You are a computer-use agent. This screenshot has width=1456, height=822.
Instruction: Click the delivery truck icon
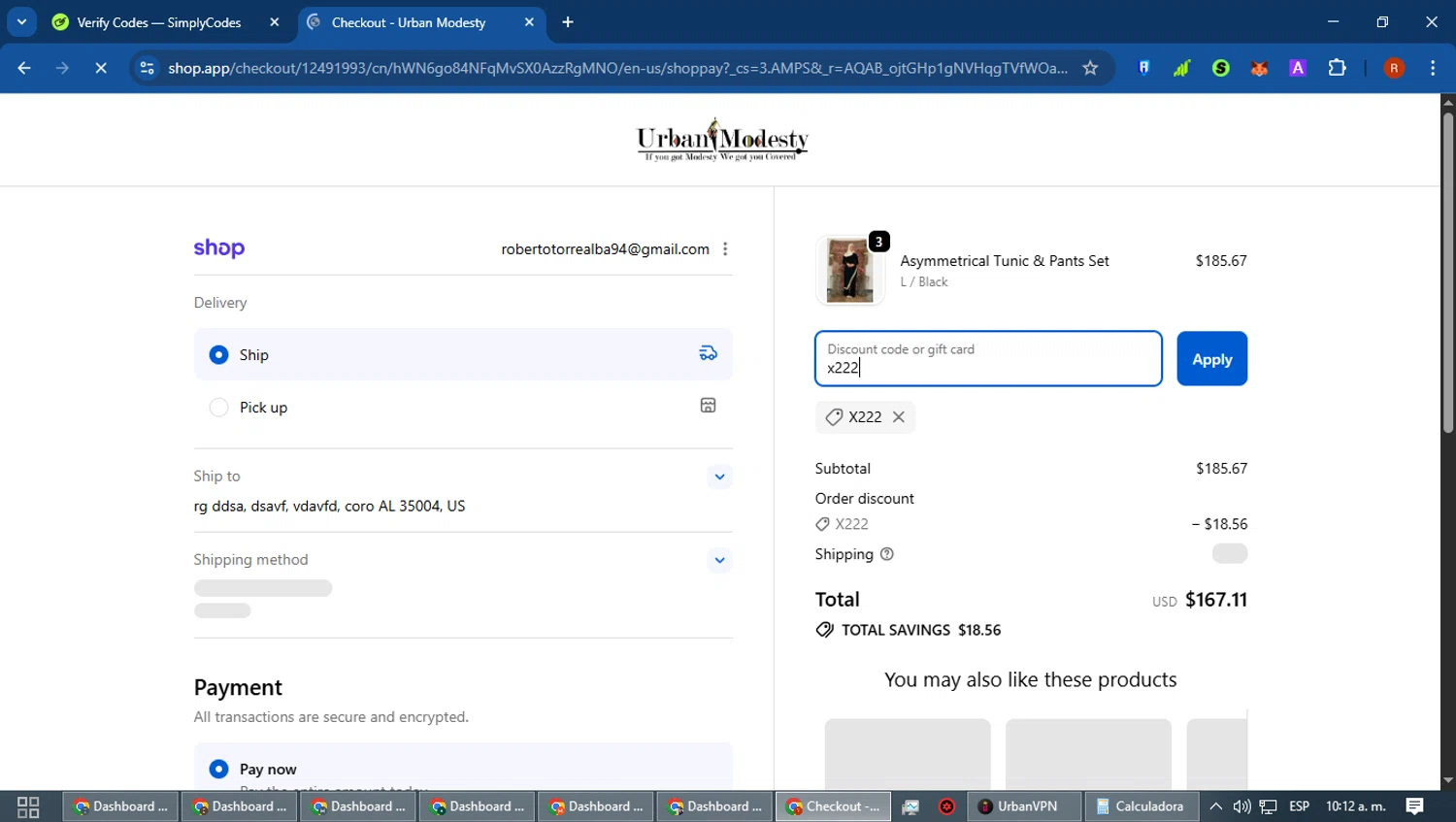pyautogui.click(x=709, y=353)
